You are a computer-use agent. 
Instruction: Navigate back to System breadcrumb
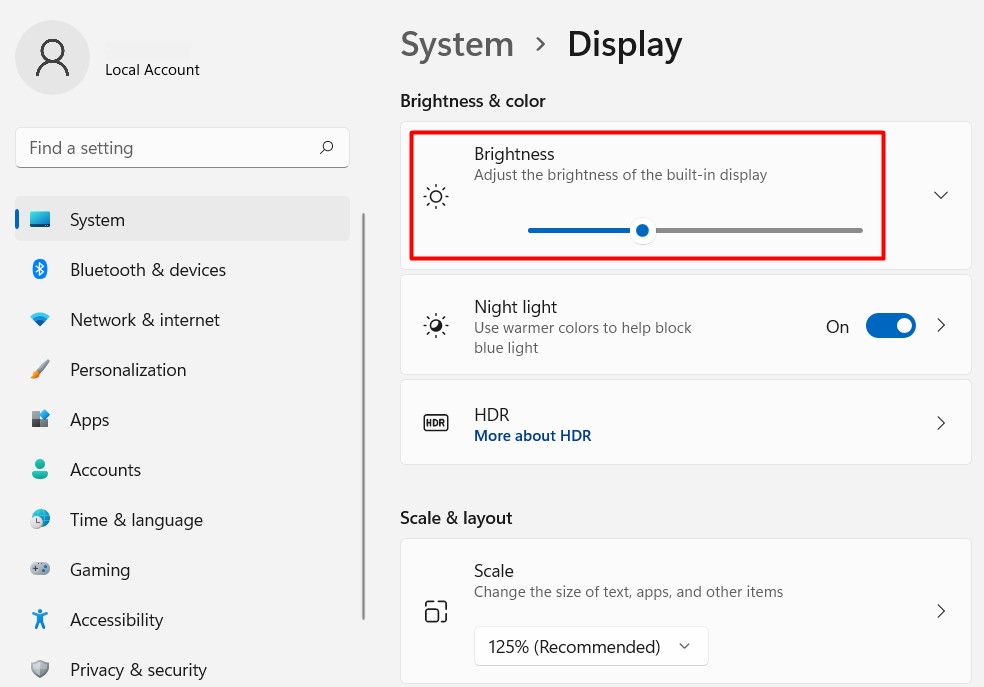tap(457, 45)
